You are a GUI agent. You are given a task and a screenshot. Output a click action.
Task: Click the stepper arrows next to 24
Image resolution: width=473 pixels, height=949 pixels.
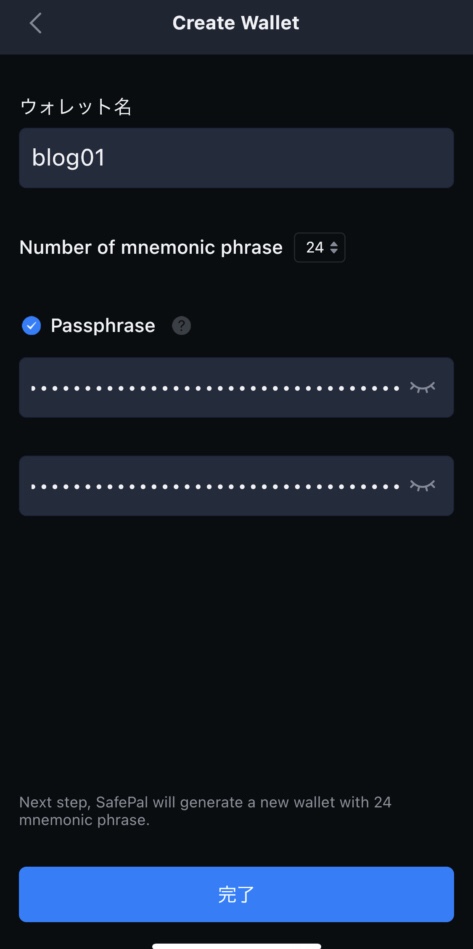click(334, 248)
